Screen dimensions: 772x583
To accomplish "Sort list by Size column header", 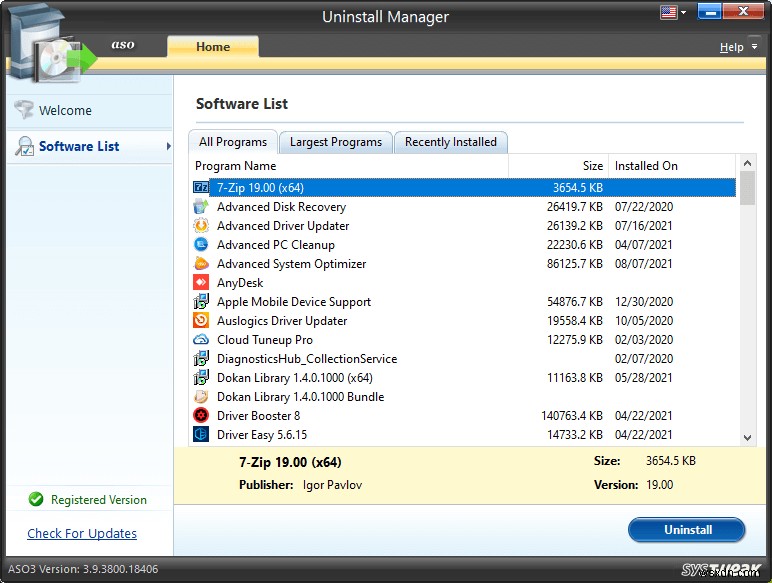I will tap(558, 166).
